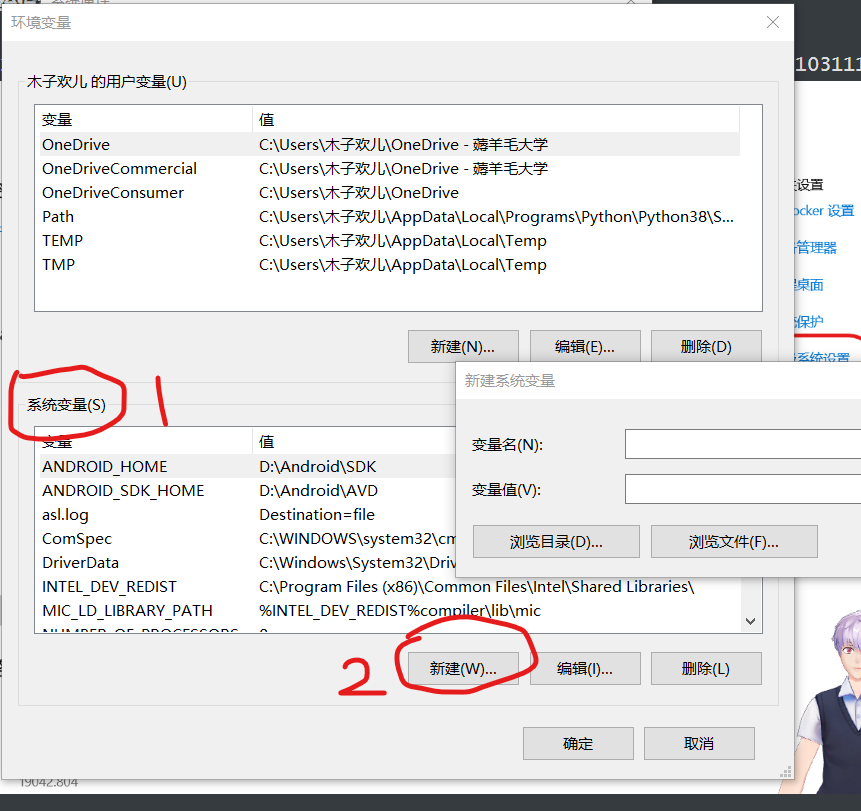Click system variables 编辑(I)... button
Screen dimensions: 861x811
[x=585, y=668]
